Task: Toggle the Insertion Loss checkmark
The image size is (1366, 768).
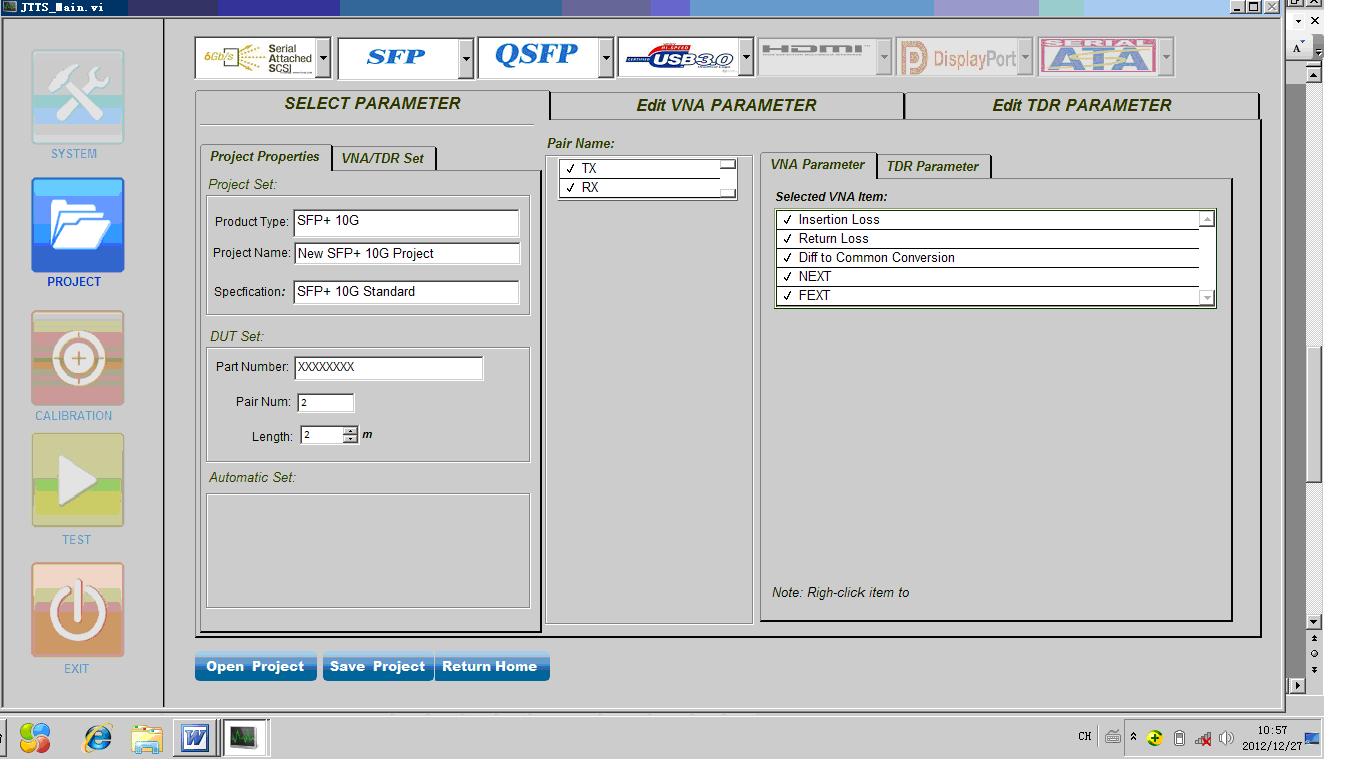Action: [x=788, y=220]
